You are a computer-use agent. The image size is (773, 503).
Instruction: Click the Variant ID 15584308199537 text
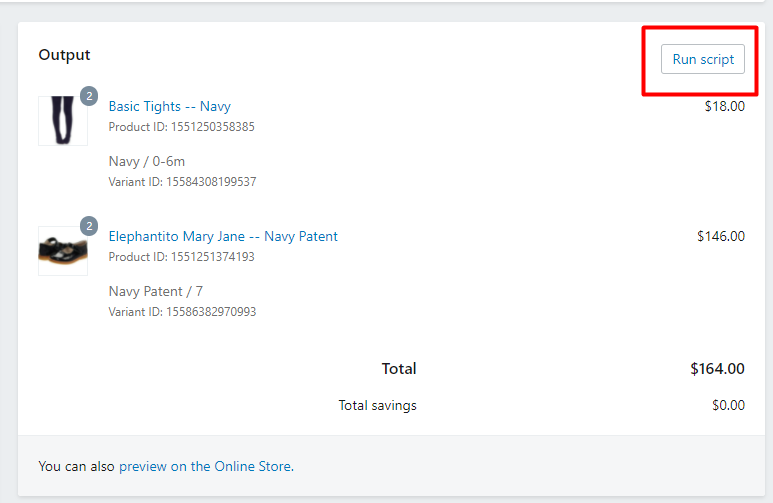coord(182,182)
